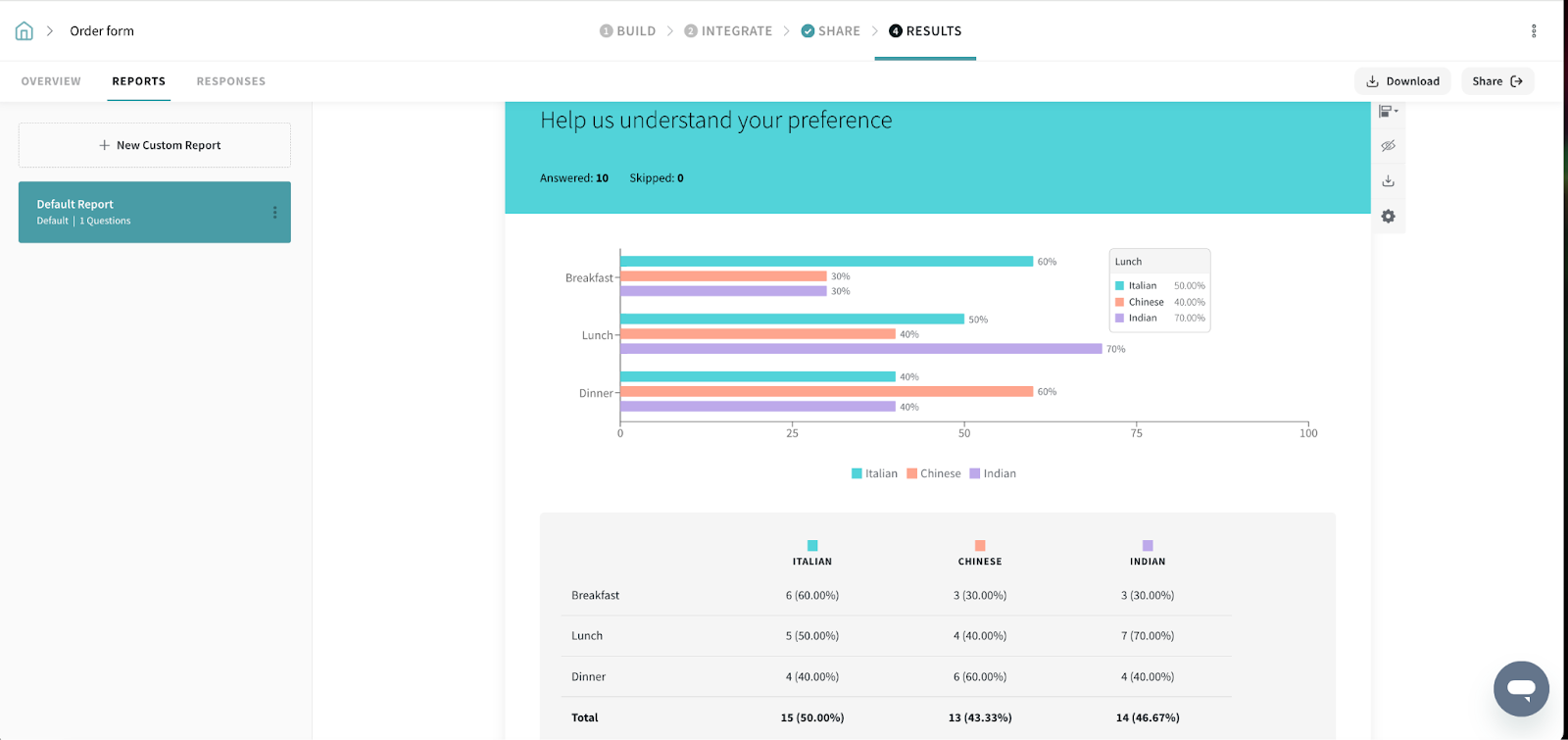The image size is (1568, 740).
Task: Click the home icon in breadcrumb
Action: (24, 31)
